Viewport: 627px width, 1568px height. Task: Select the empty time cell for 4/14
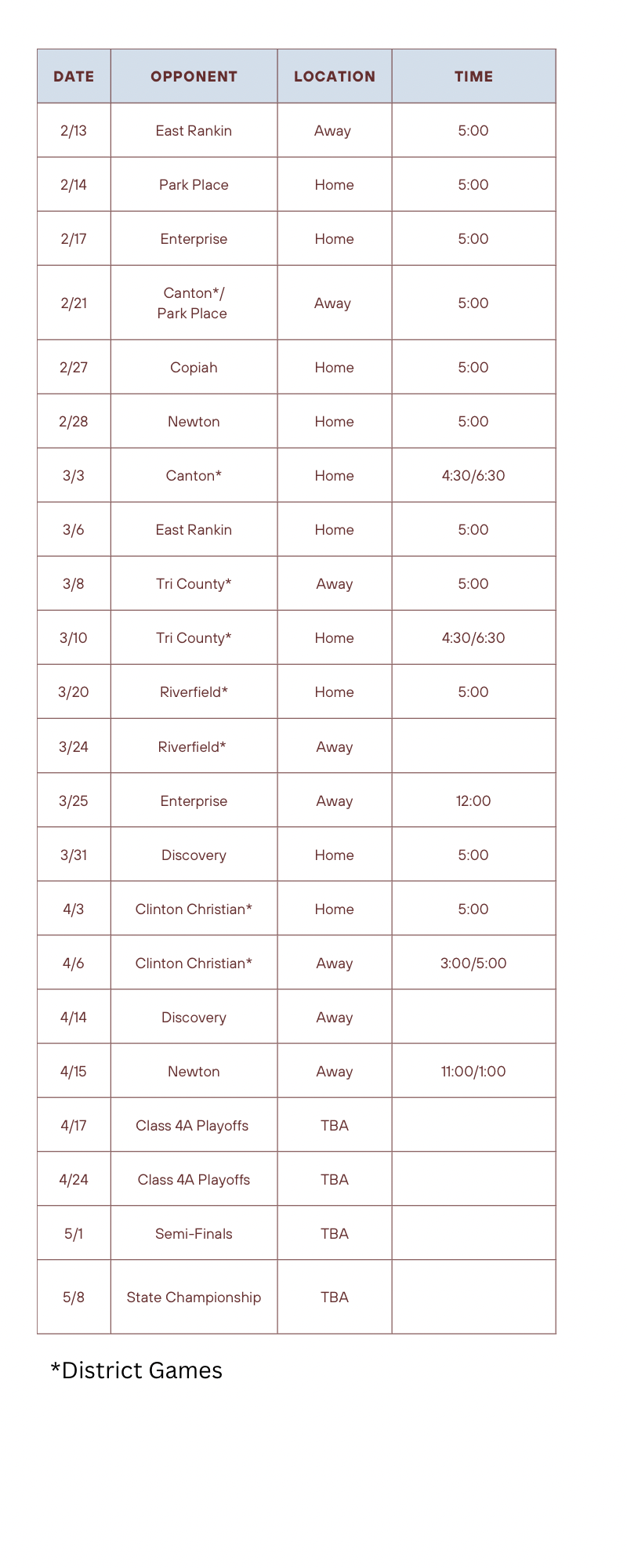[473, 1017]
